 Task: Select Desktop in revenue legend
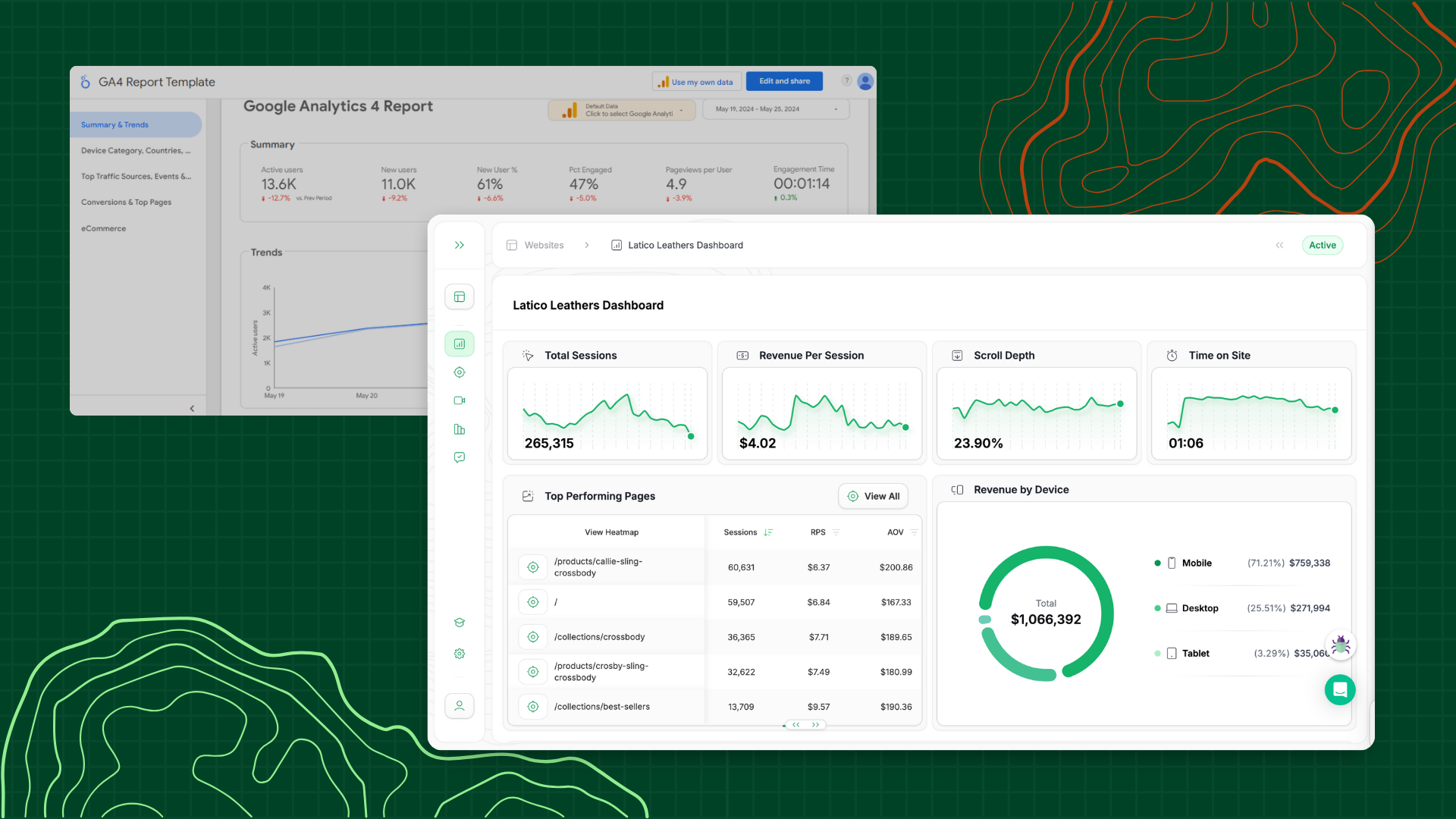(x=1241, y=608)
